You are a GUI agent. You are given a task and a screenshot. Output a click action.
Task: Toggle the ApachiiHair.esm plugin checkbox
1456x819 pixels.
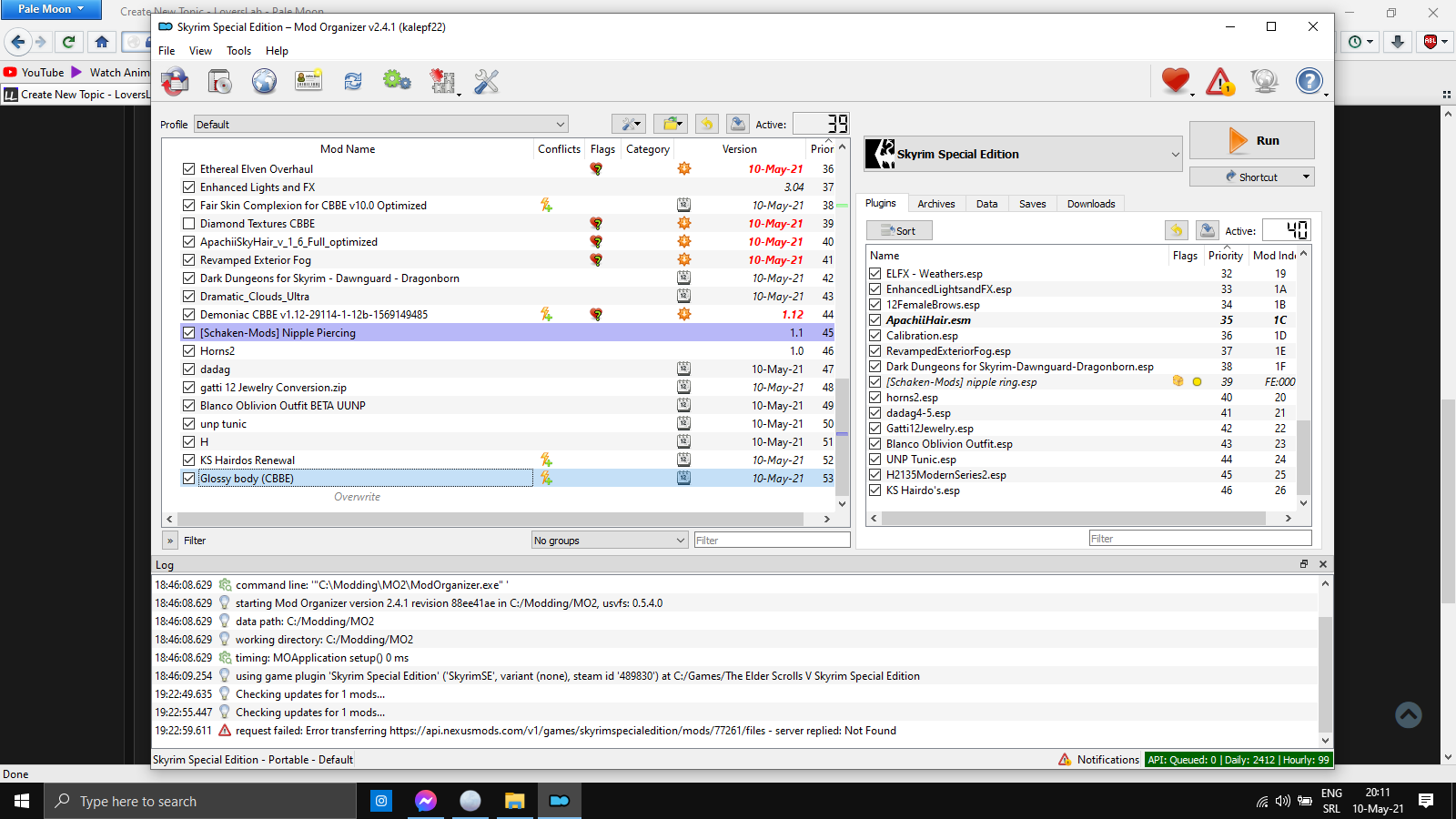875,320
